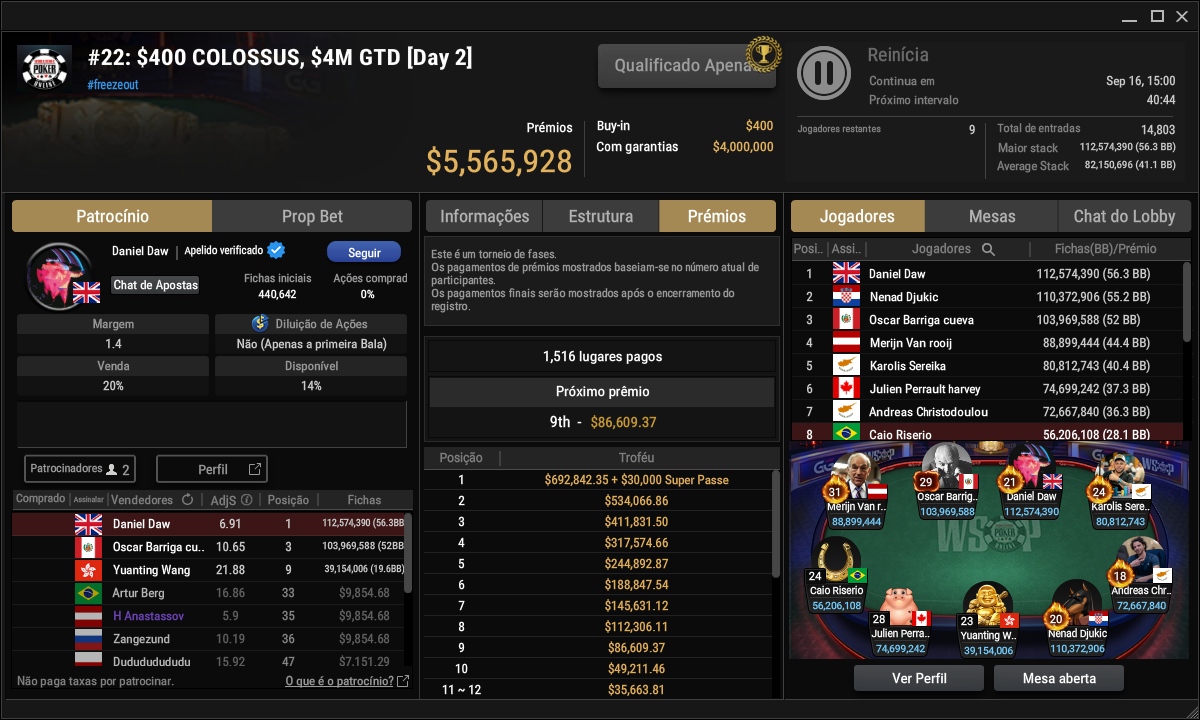The image size is (1200, 720).
Task: Open Perfil external link button
Action: [x=212, y=469]
